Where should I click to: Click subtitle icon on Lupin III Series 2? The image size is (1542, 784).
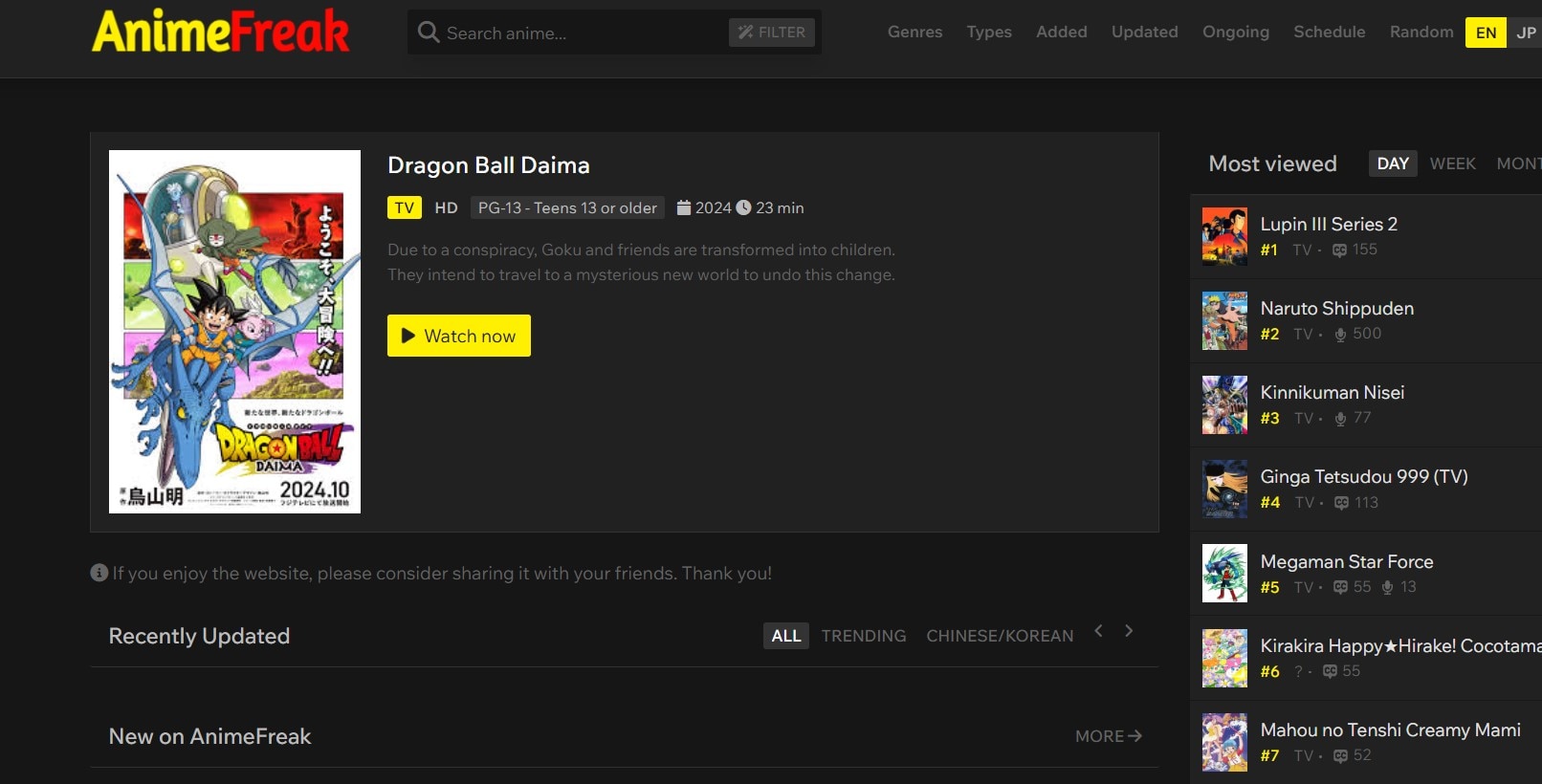click(x=1340, y=250)
